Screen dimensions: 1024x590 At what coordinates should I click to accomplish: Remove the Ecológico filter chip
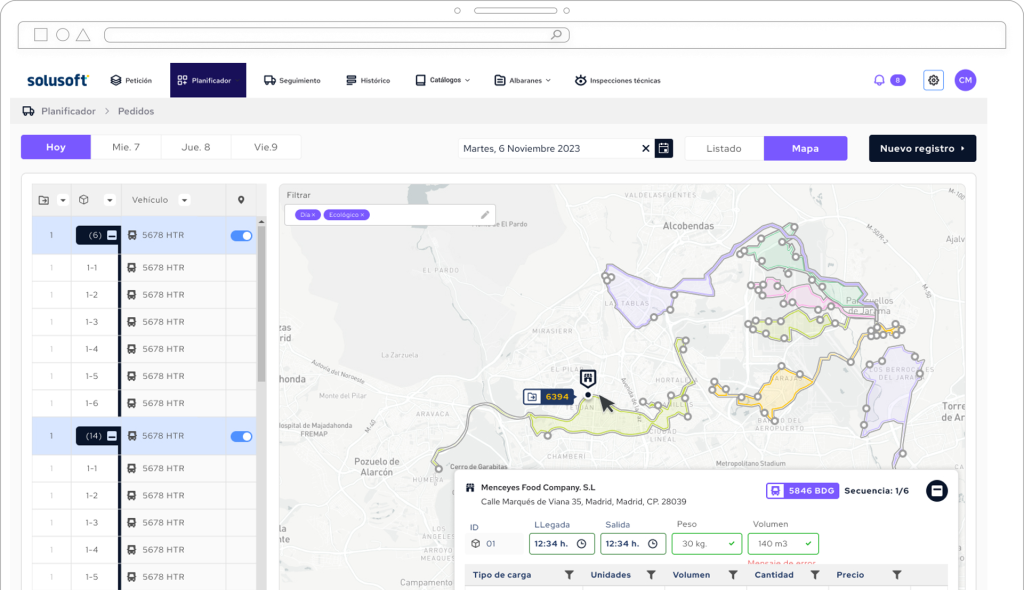click(x=362, y=214)
